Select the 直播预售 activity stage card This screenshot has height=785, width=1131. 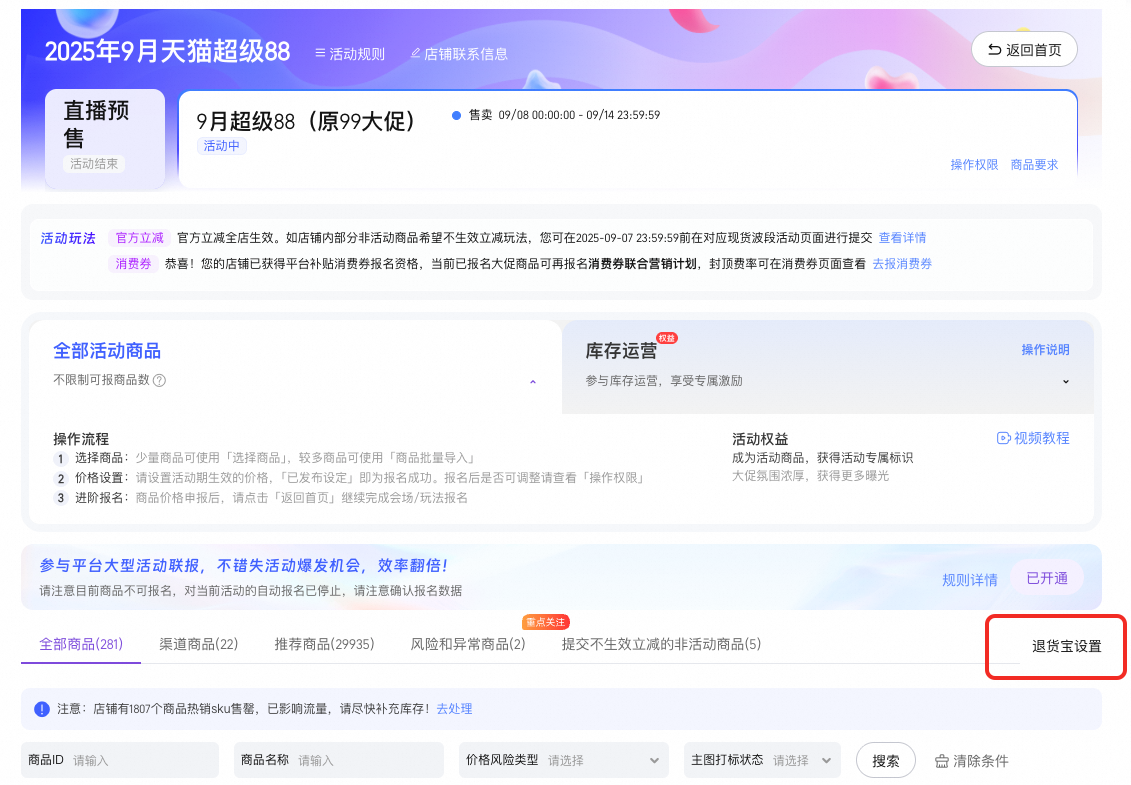(x=105, y=139)
